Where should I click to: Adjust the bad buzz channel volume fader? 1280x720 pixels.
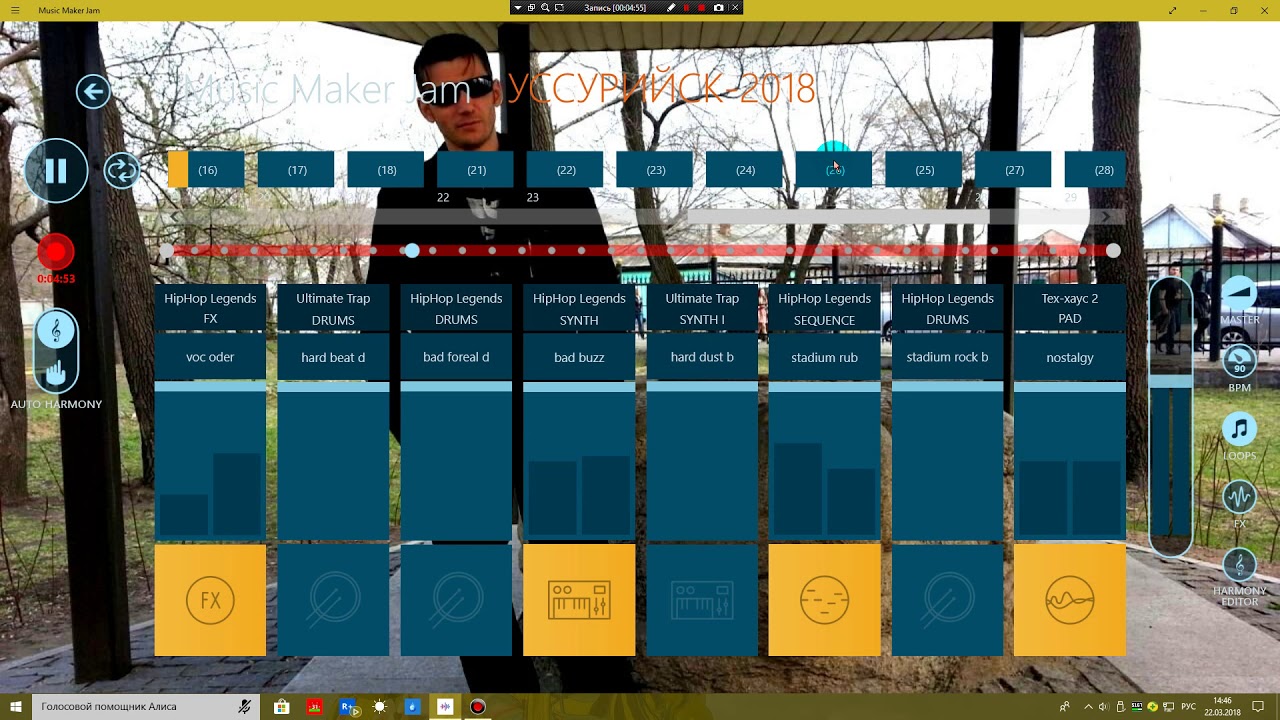[x=579, y=386]
